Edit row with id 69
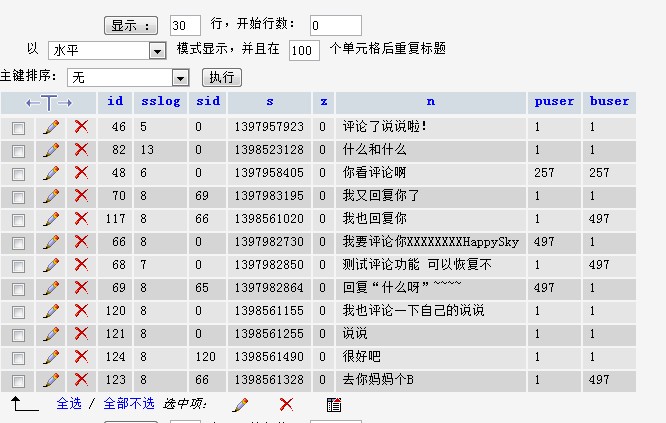The image size is (666, 423). tap(51, 288)
